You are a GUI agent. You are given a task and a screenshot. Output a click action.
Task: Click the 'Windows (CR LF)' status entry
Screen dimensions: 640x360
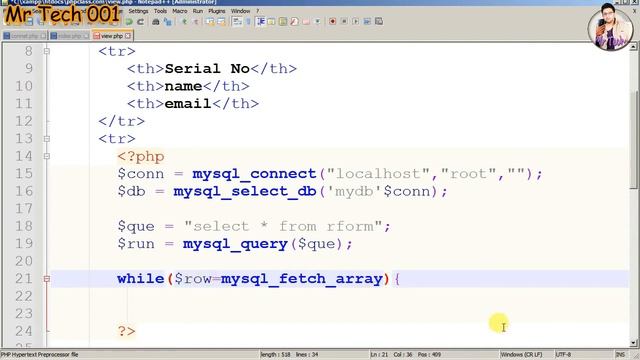pos(521,354)
